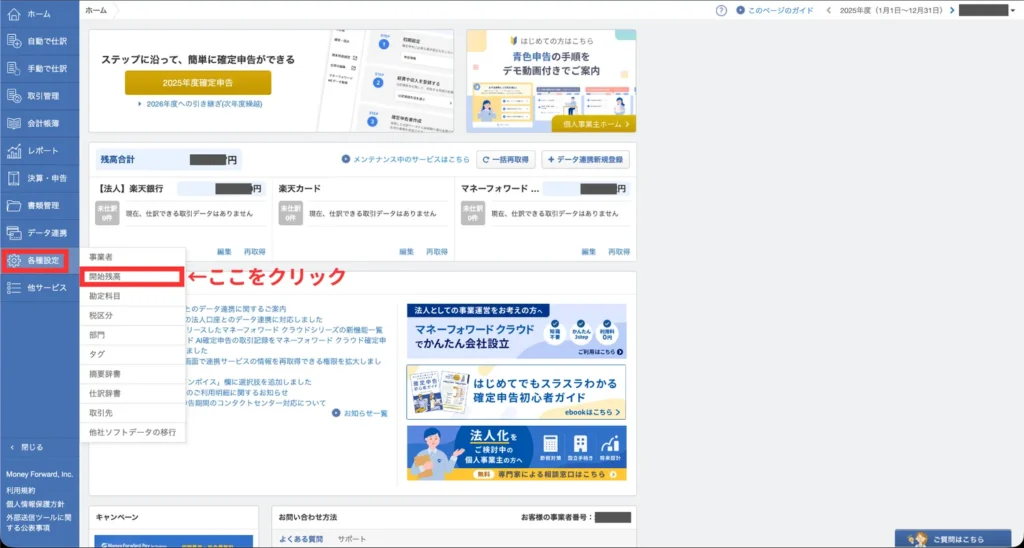1024x548 pixels.
Task: Open 法人化 consultation banner
Action: 516,453
